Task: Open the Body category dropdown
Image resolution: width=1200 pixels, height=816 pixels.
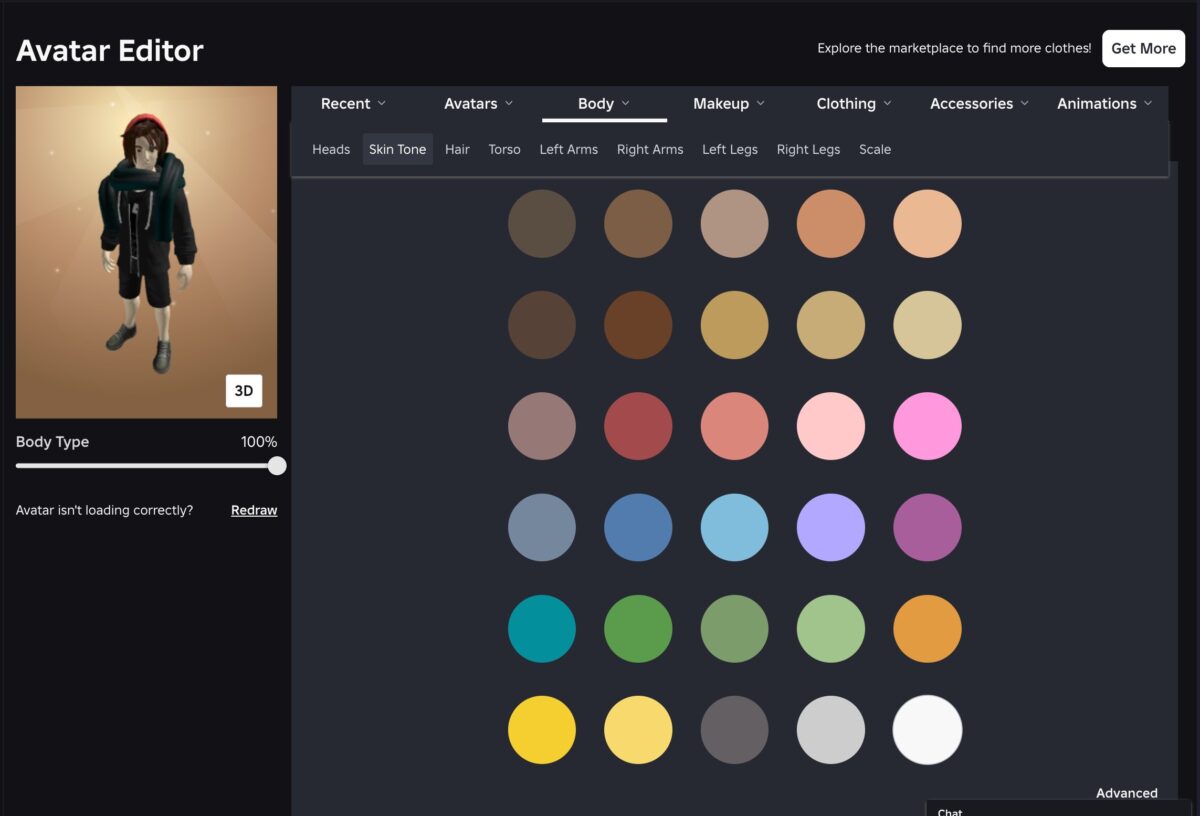Action: pos(604,103)
